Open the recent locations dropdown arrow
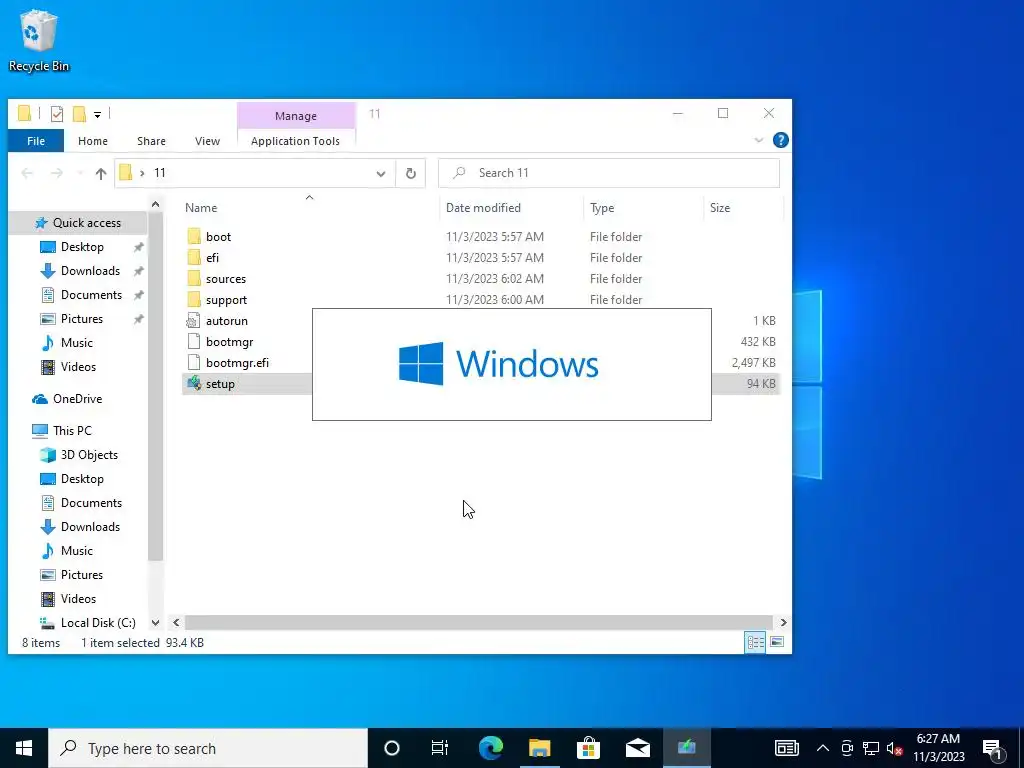 [x=80, y=173]
